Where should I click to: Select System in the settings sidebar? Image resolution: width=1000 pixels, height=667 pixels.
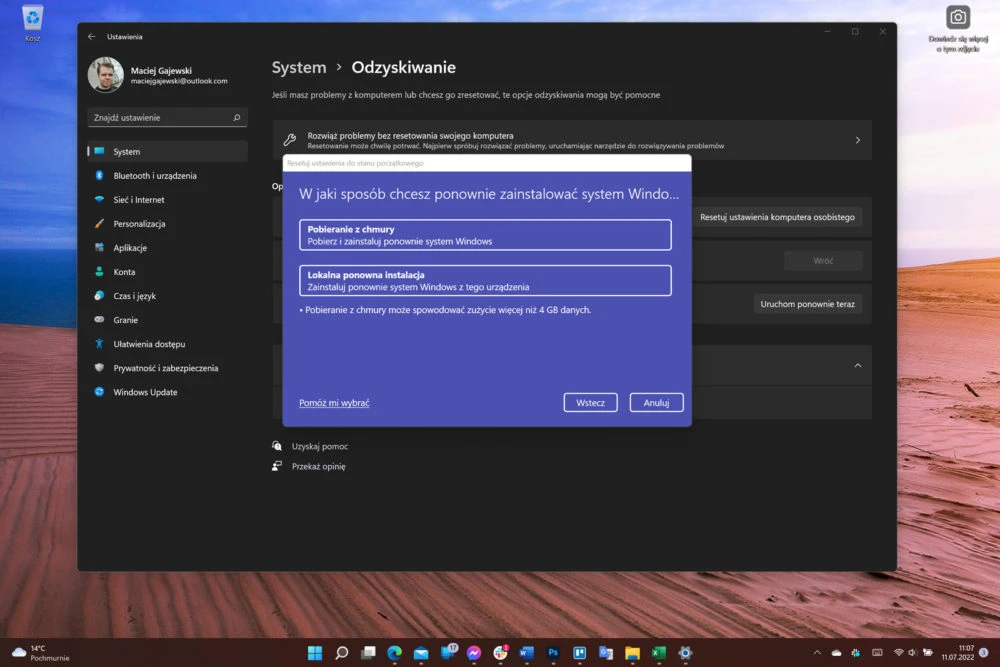[167, 152]
